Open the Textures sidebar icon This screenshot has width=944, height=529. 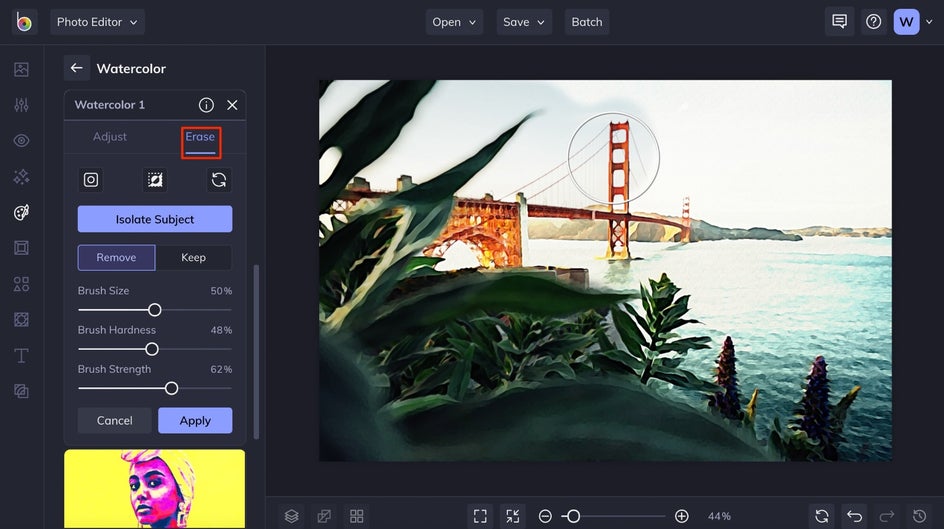pyautogui.click(x=21, y=391)
